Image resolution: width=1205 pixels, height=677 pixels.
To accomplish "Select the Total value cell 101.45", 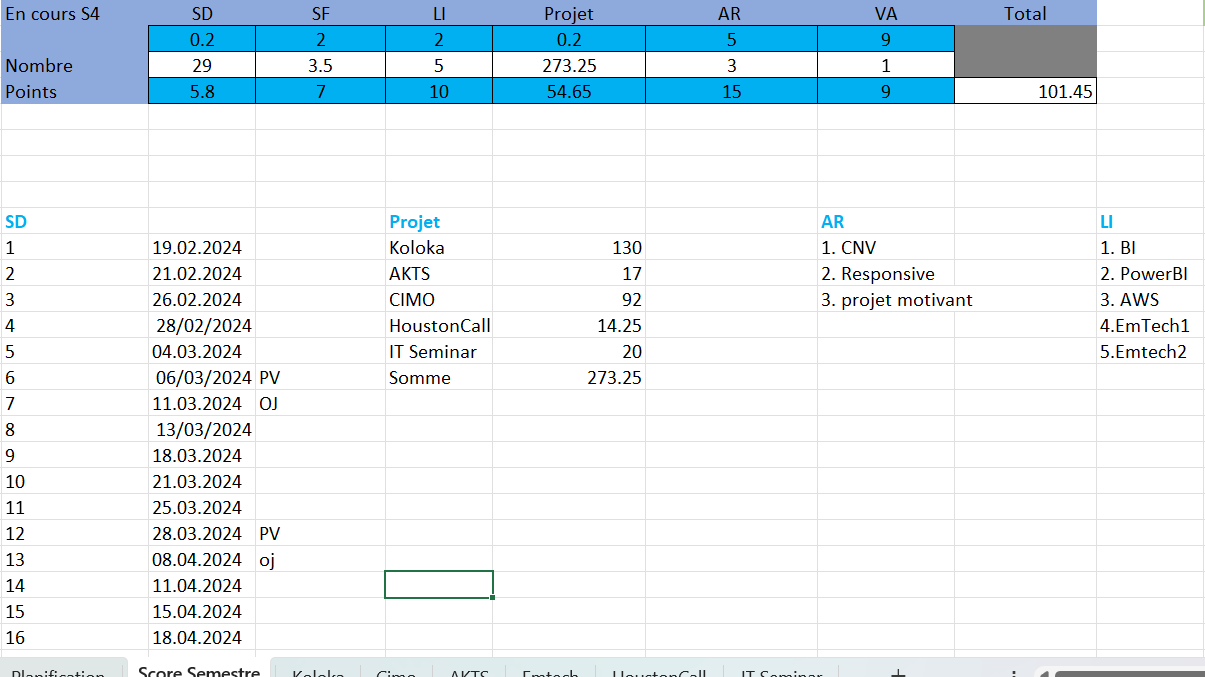I will pyautogui.click(x=1025, y=92).
